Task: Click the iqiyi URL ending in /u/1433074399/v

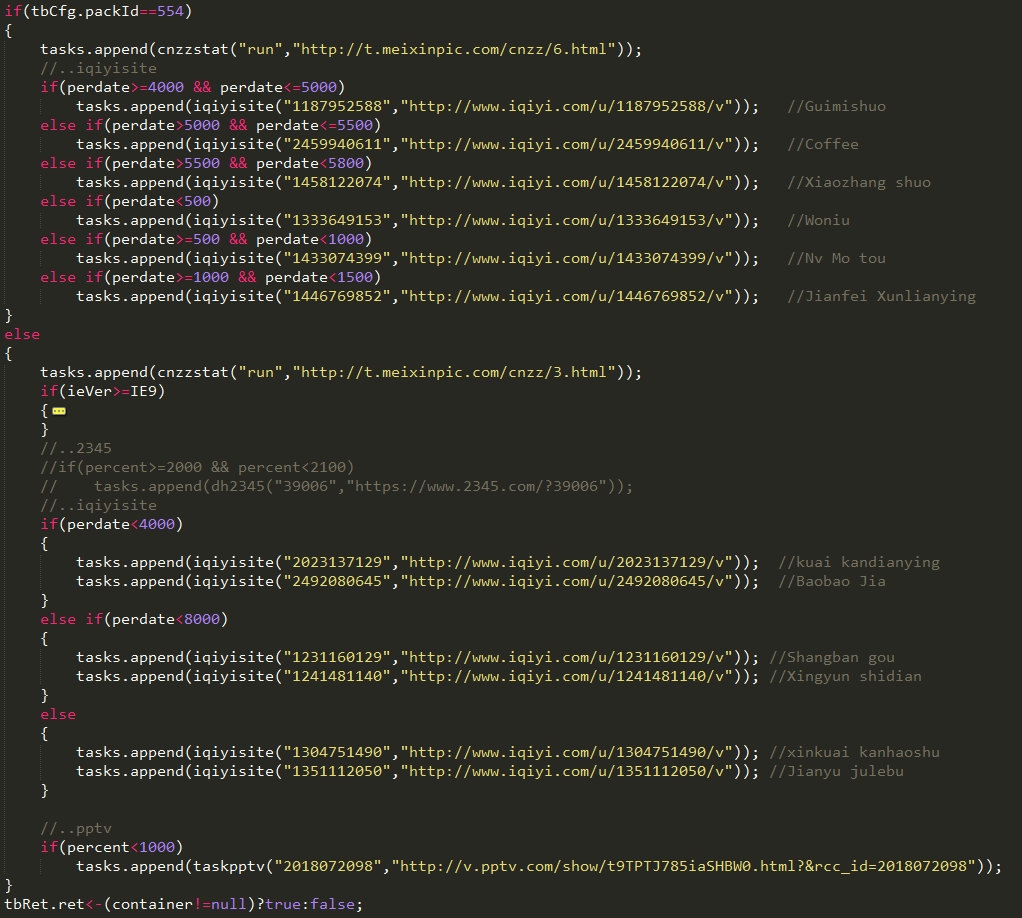Action: click(x=566, y=258)
